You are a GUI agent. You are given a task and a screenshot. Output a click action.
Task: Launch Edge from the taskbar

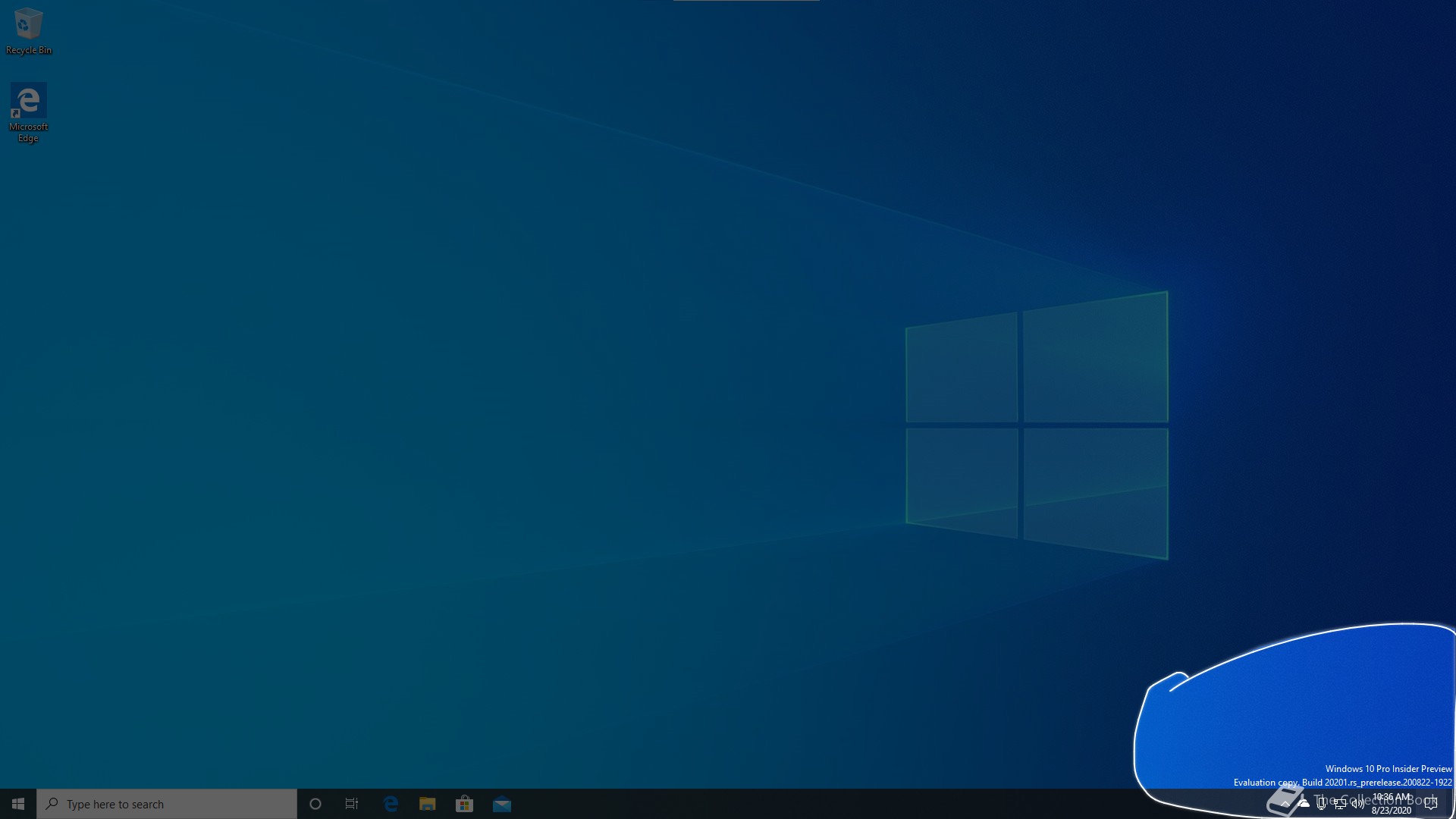[391, 804]
